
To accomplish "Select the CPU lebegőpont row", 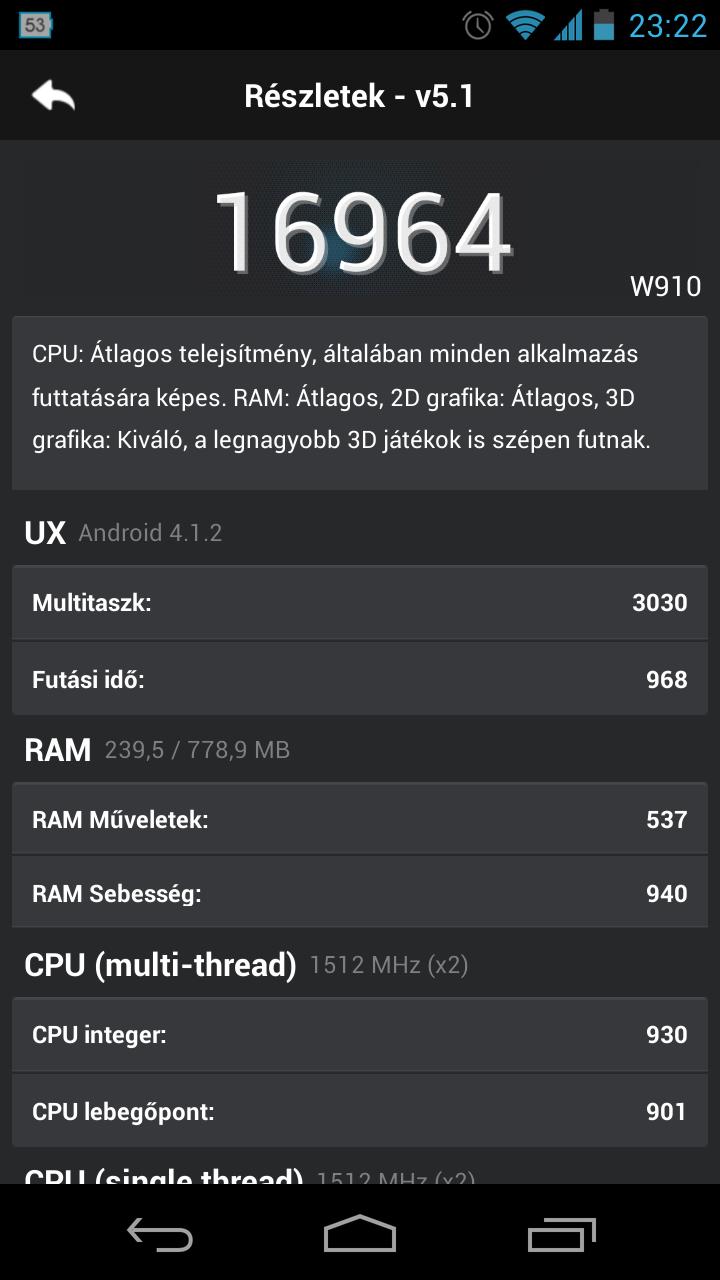I will (x=360, y=1111).
